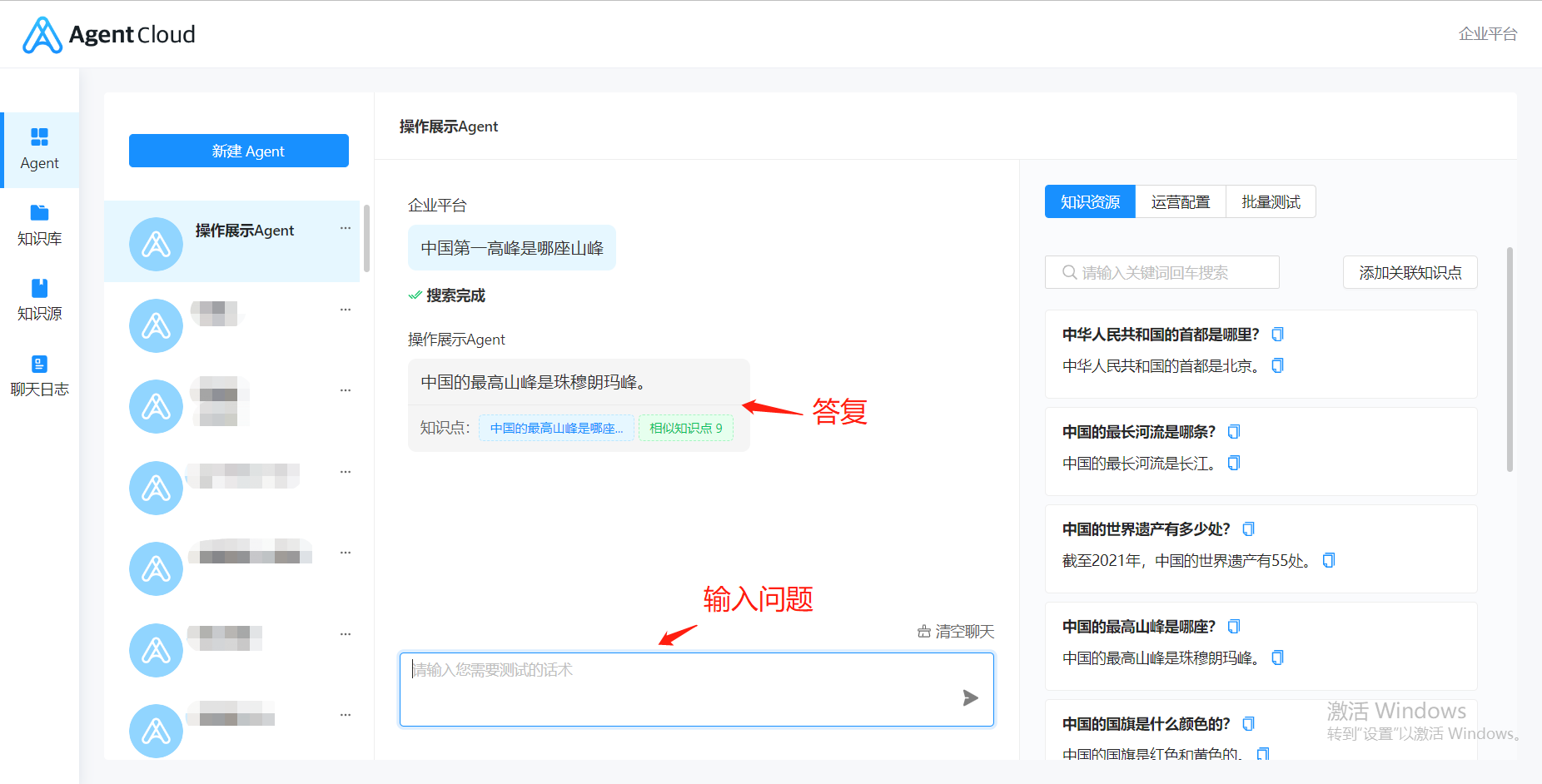Open more options for 操作展示Agent
Image resolution: width=1542 pixels, height=784 pixels.
click(x=346, y=228)
